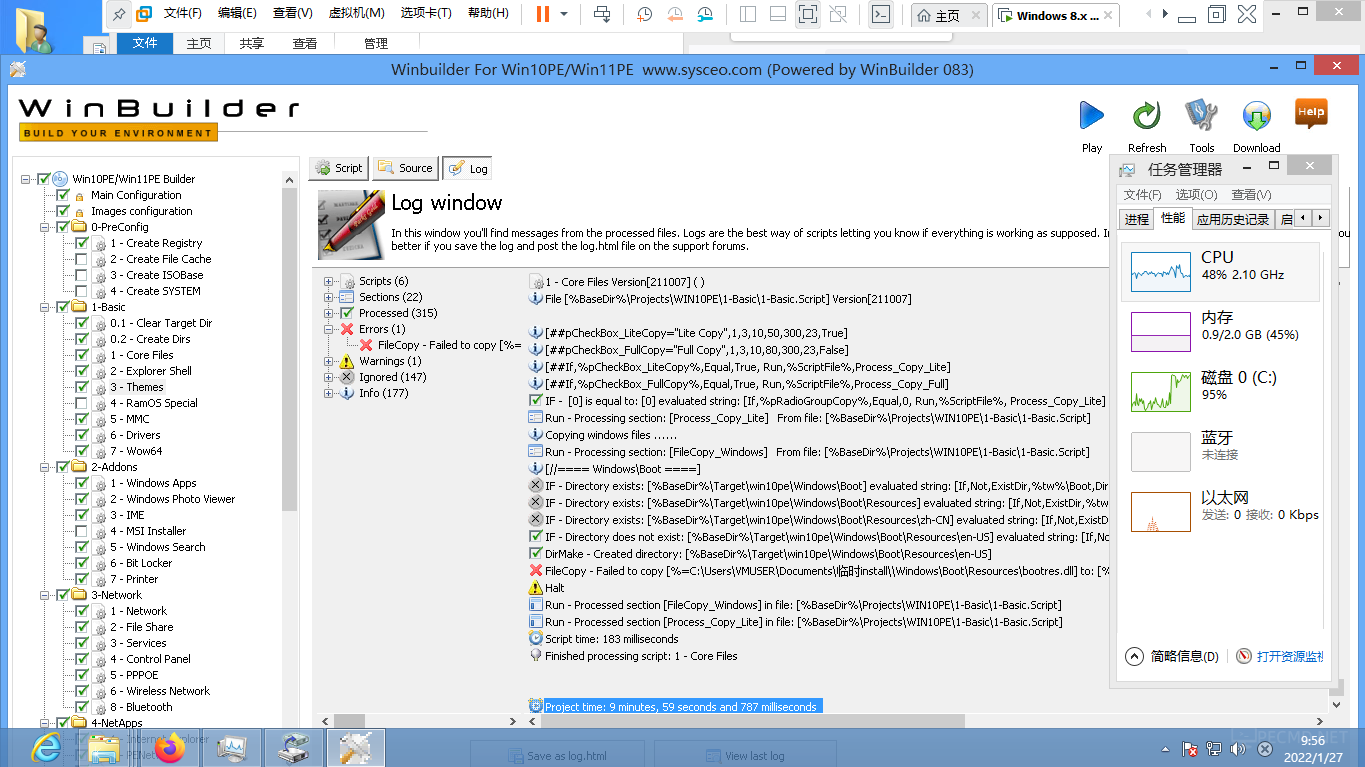
Task: Click the volume icon in system tray
Action: tap(1238, 749)
